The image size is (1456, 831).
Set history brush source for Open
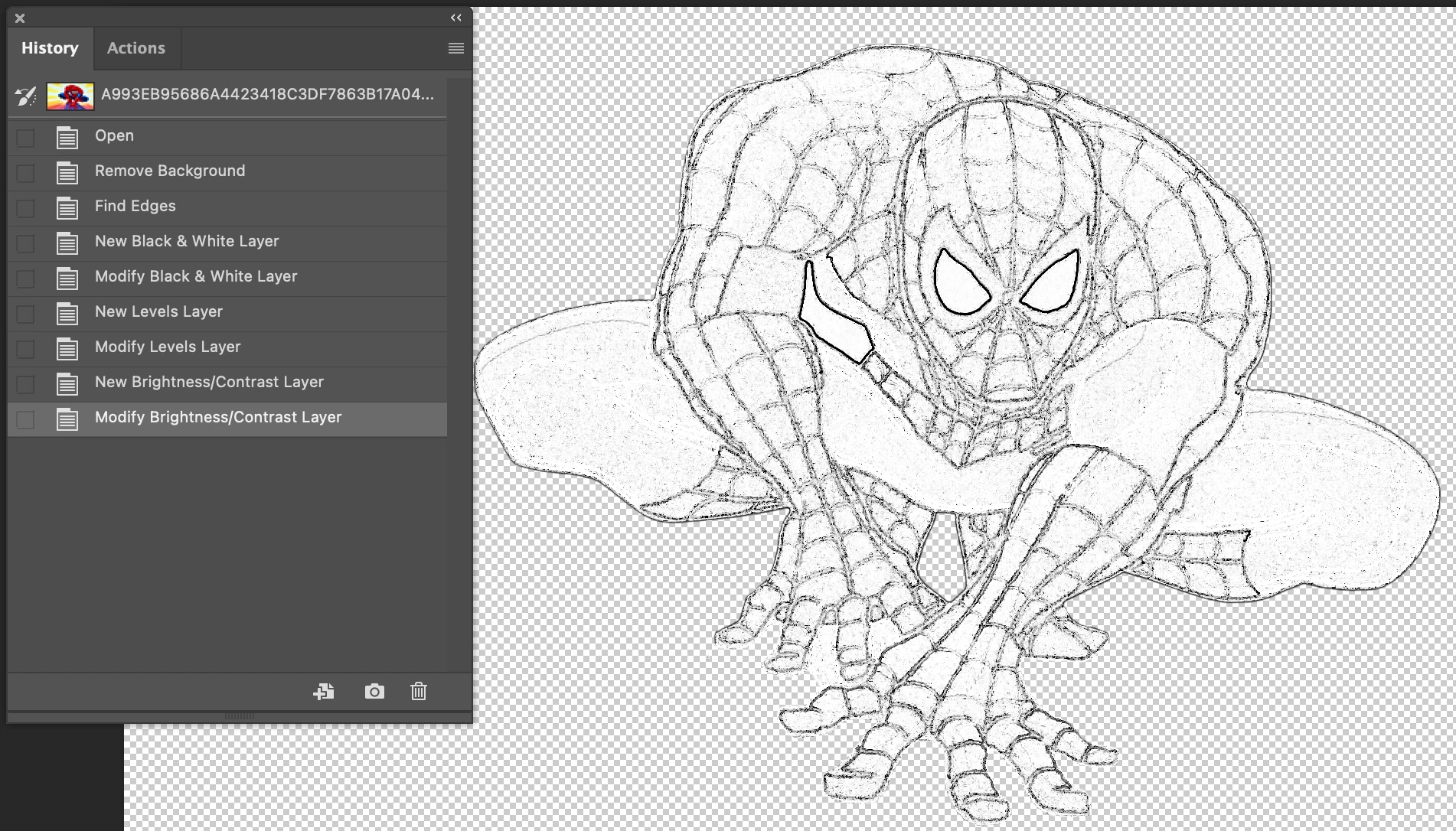pos(25,138)
